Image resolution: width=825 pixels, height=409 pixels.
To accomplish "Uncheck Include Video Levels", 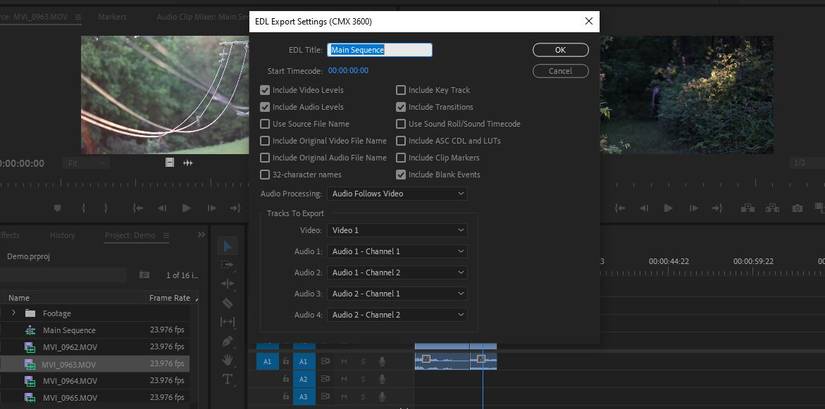I will 265,90.
